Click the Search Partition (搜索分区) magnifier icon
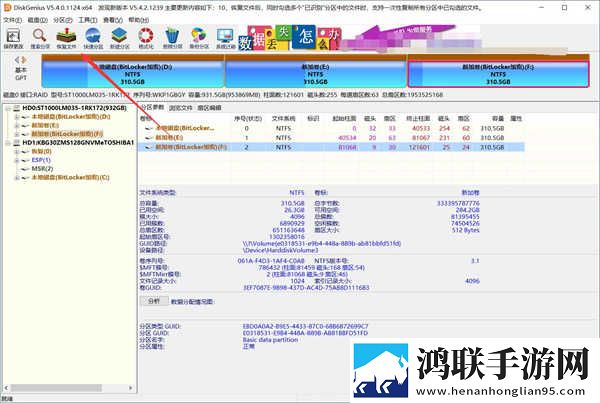This screenshot has width=600, height=403. coord(40,38)
